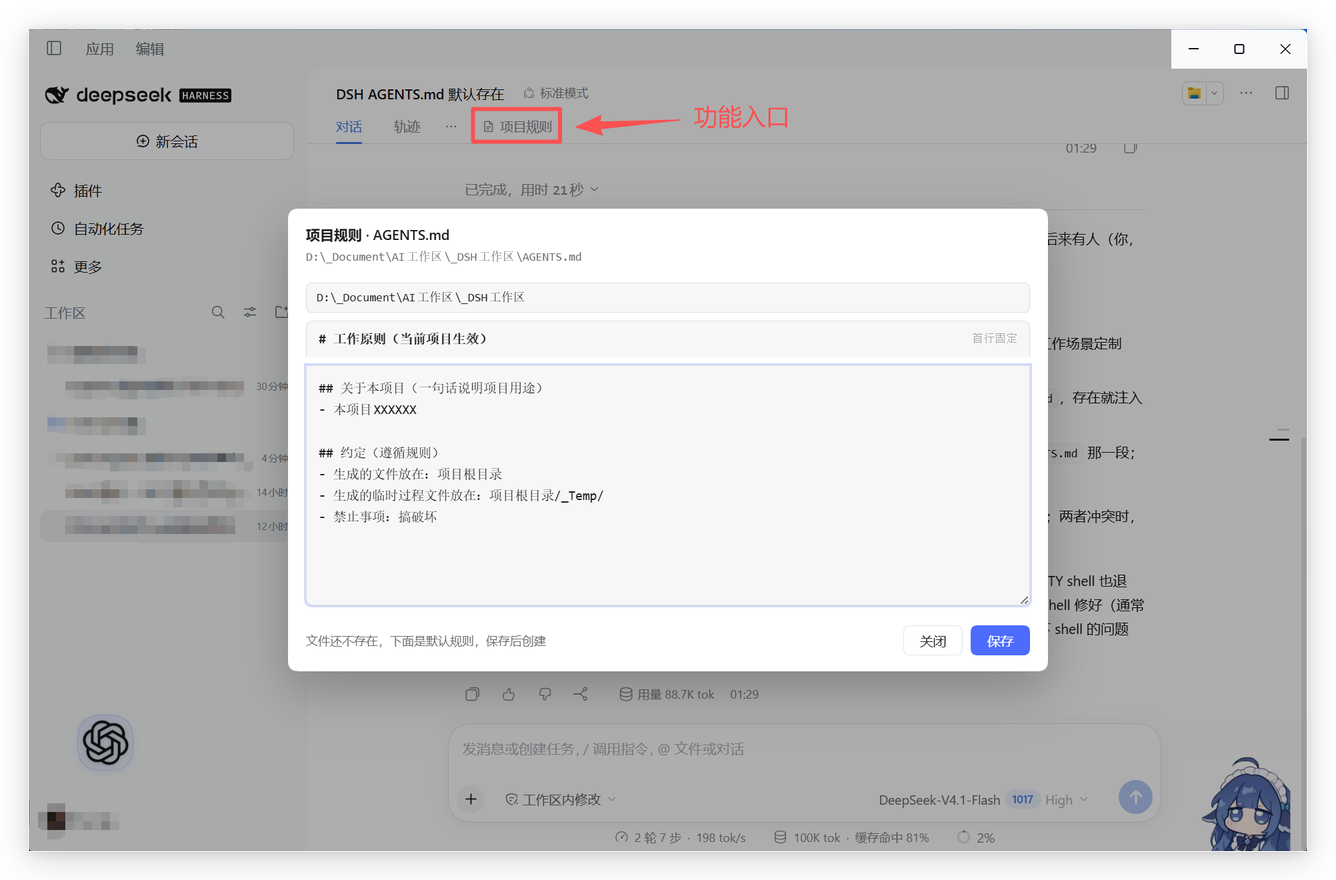Select the DeepSeek-V4.1-Flash model selector
Image resolution: width=1336 pixels, height=880 pixels.
(940, 799)
